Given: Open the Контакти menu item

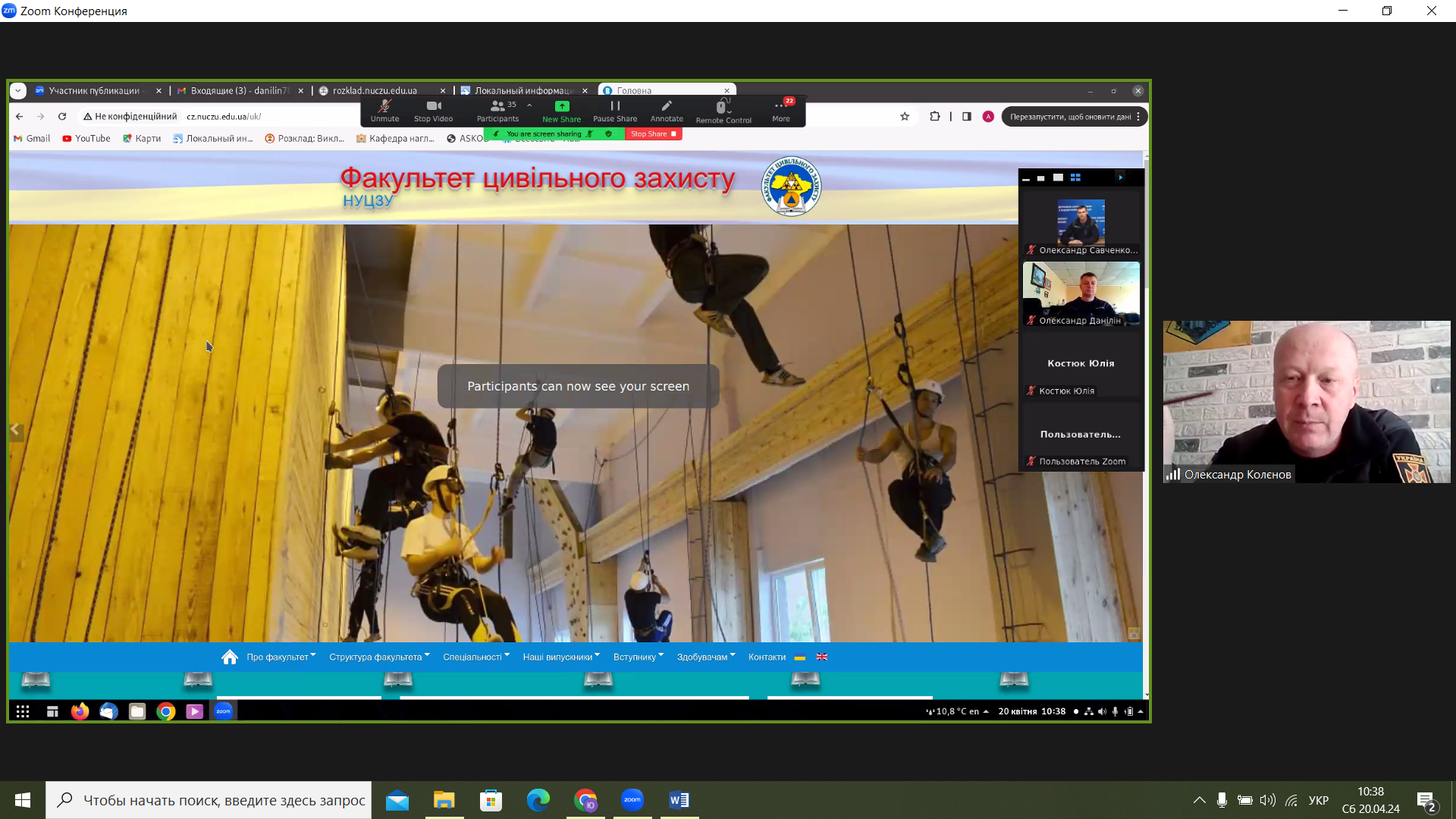Looking at the screenshot, I should point(767,657).
